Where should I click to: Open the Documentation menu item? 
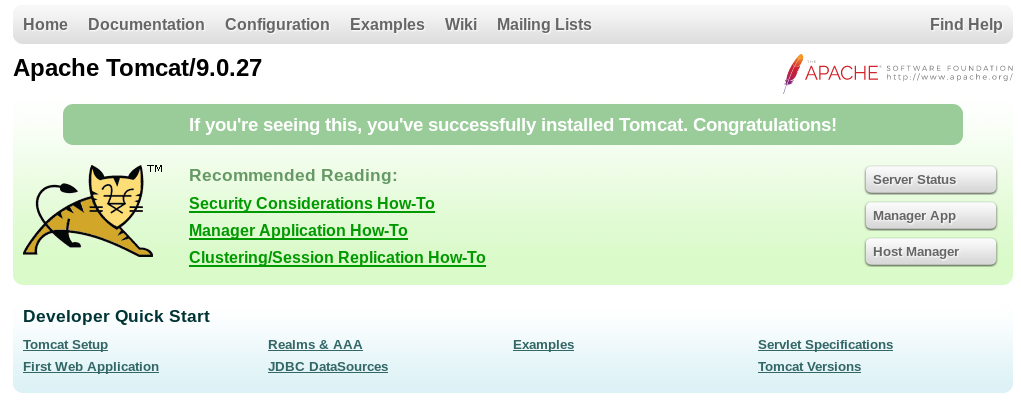(146, 25)
